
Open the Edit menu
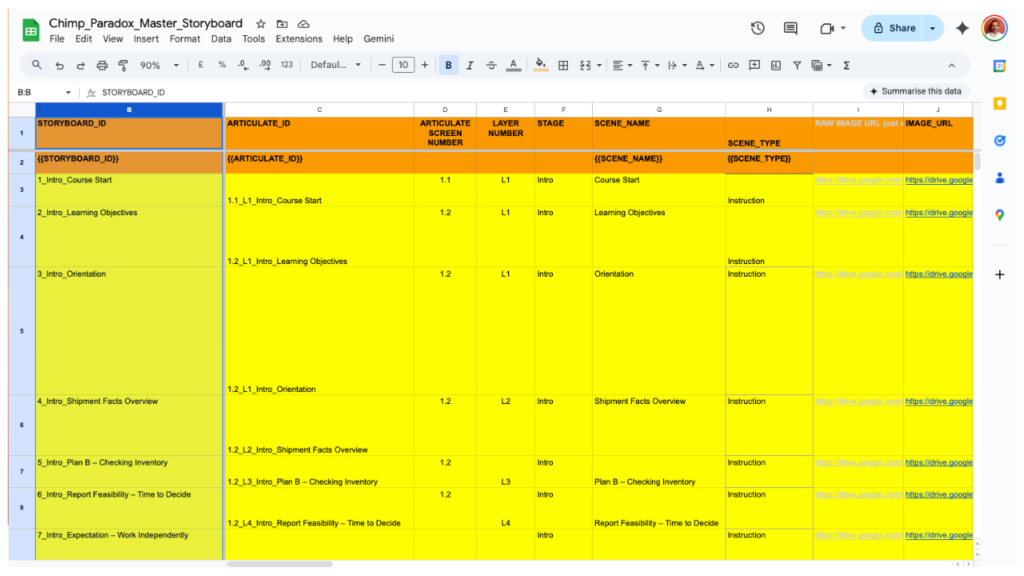click(84, 39)
